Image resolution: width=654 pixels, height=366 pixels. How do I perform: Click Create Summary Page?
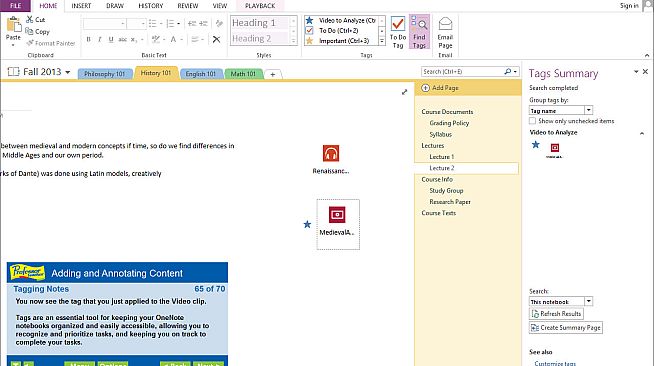click(x=566, y=328)
